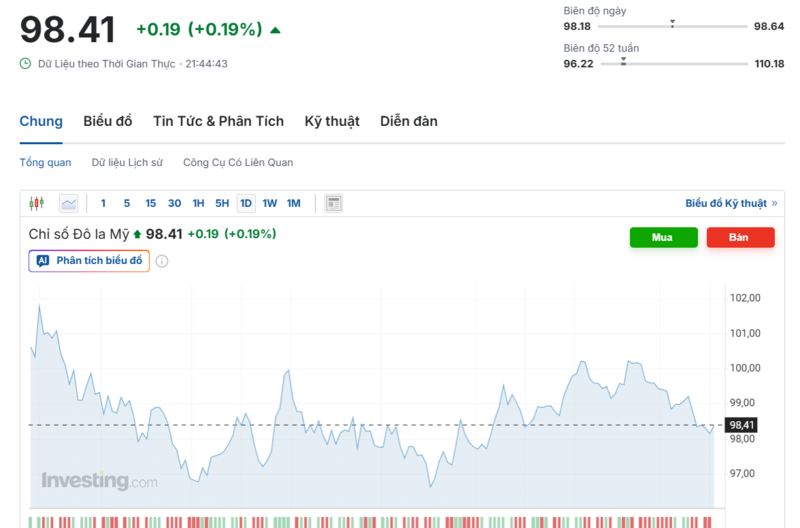Open the Biểu đồ tab

pyautogui.click(x=108, y=121)
